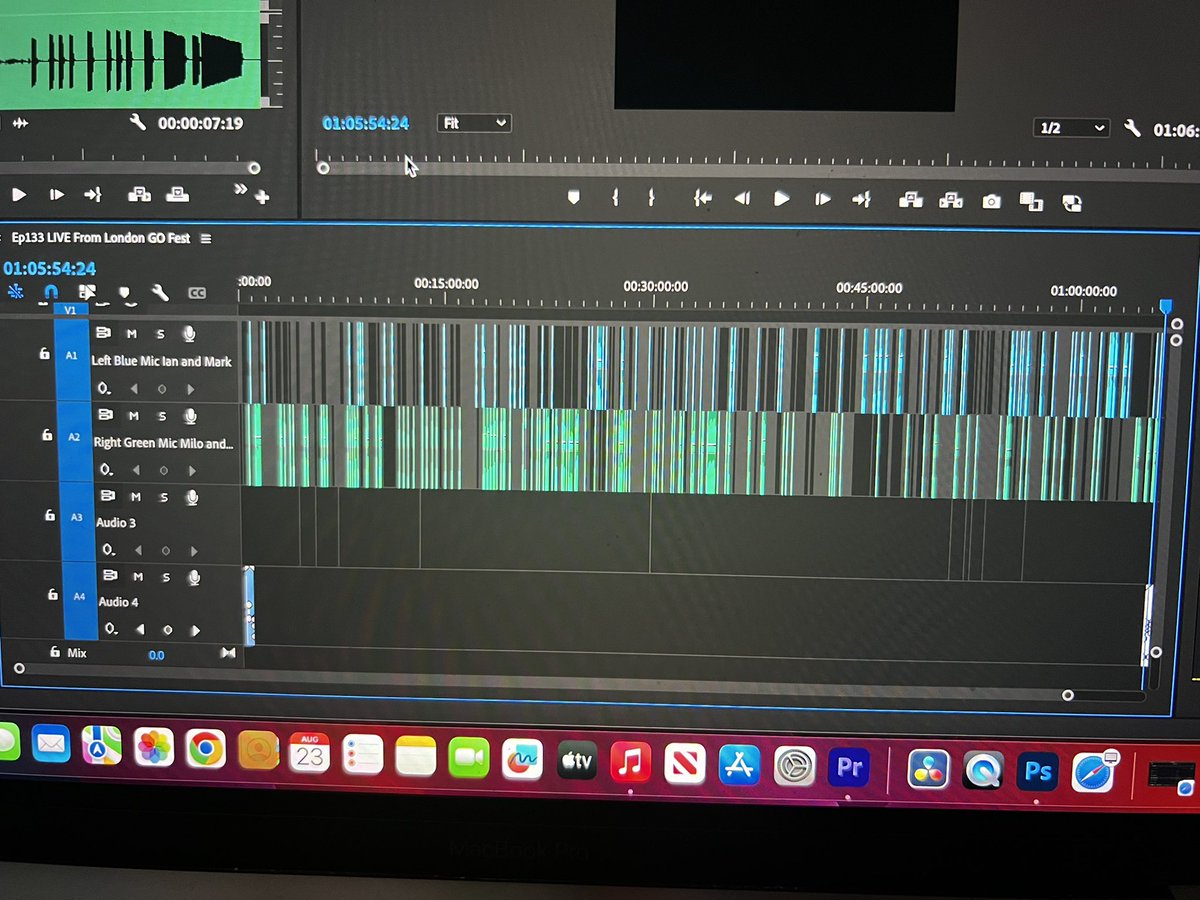Enable voice-over record on Audio 3
The width and height of the screenshot is (1200, 900).
[192, 497]
